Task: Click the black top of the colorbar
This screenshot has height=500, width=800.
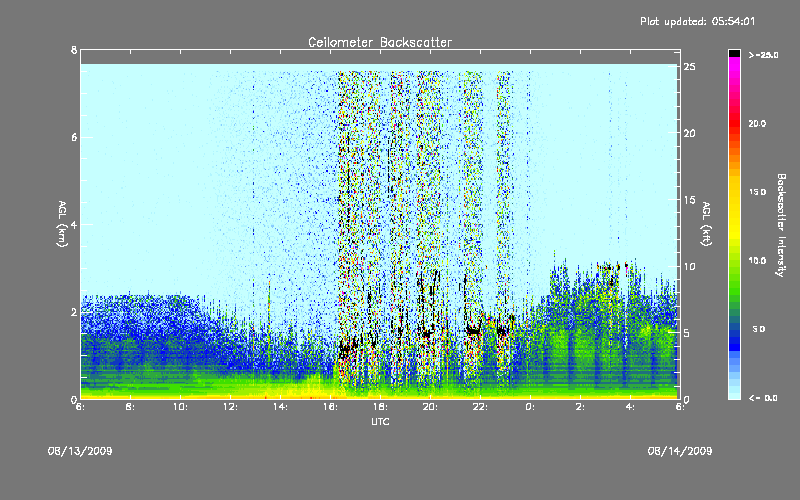Action: coord(734,53)
